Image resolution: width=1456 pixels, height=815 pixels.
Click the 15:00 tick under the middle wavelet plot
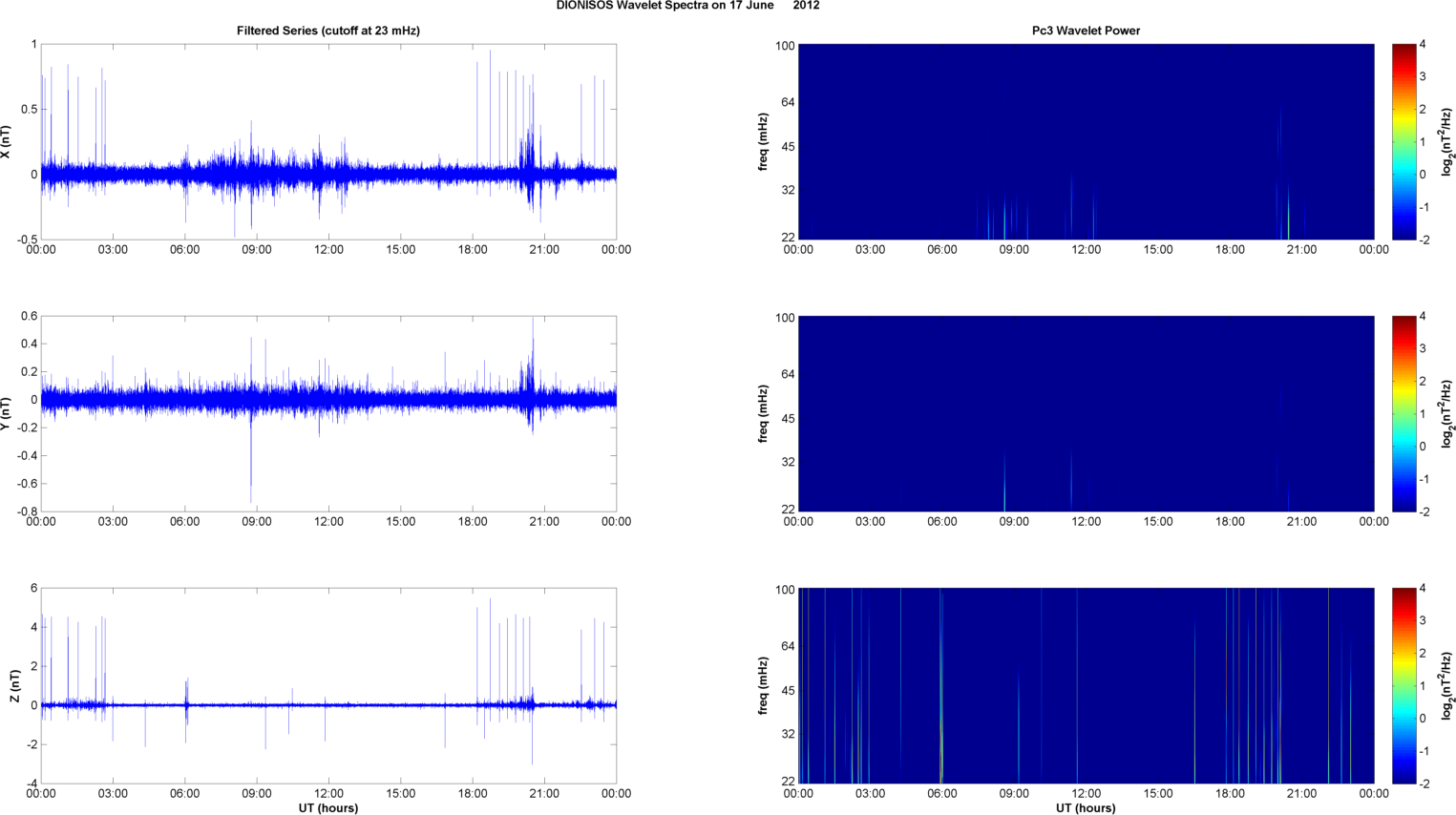click(x=1158, y=522)
